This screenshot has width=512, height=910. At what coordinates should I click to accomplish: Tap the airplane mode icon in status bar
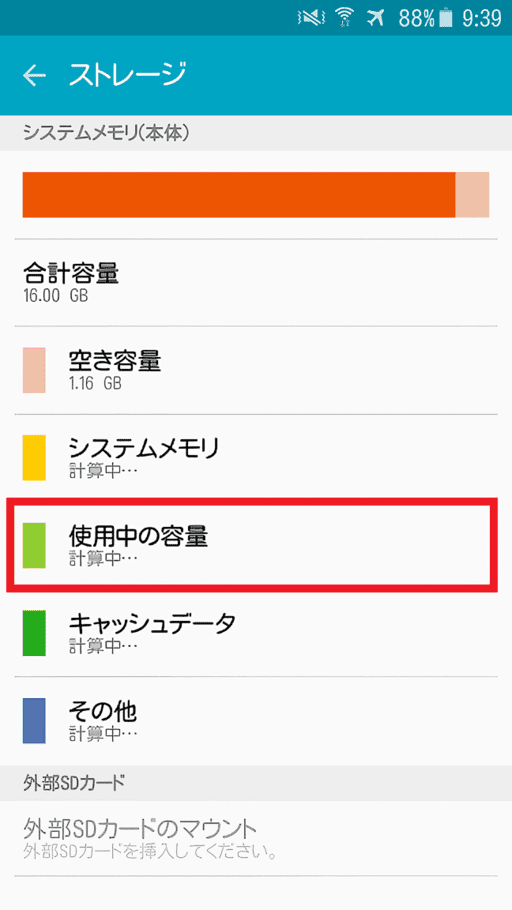pyautogui.click(x=376, y=19)
